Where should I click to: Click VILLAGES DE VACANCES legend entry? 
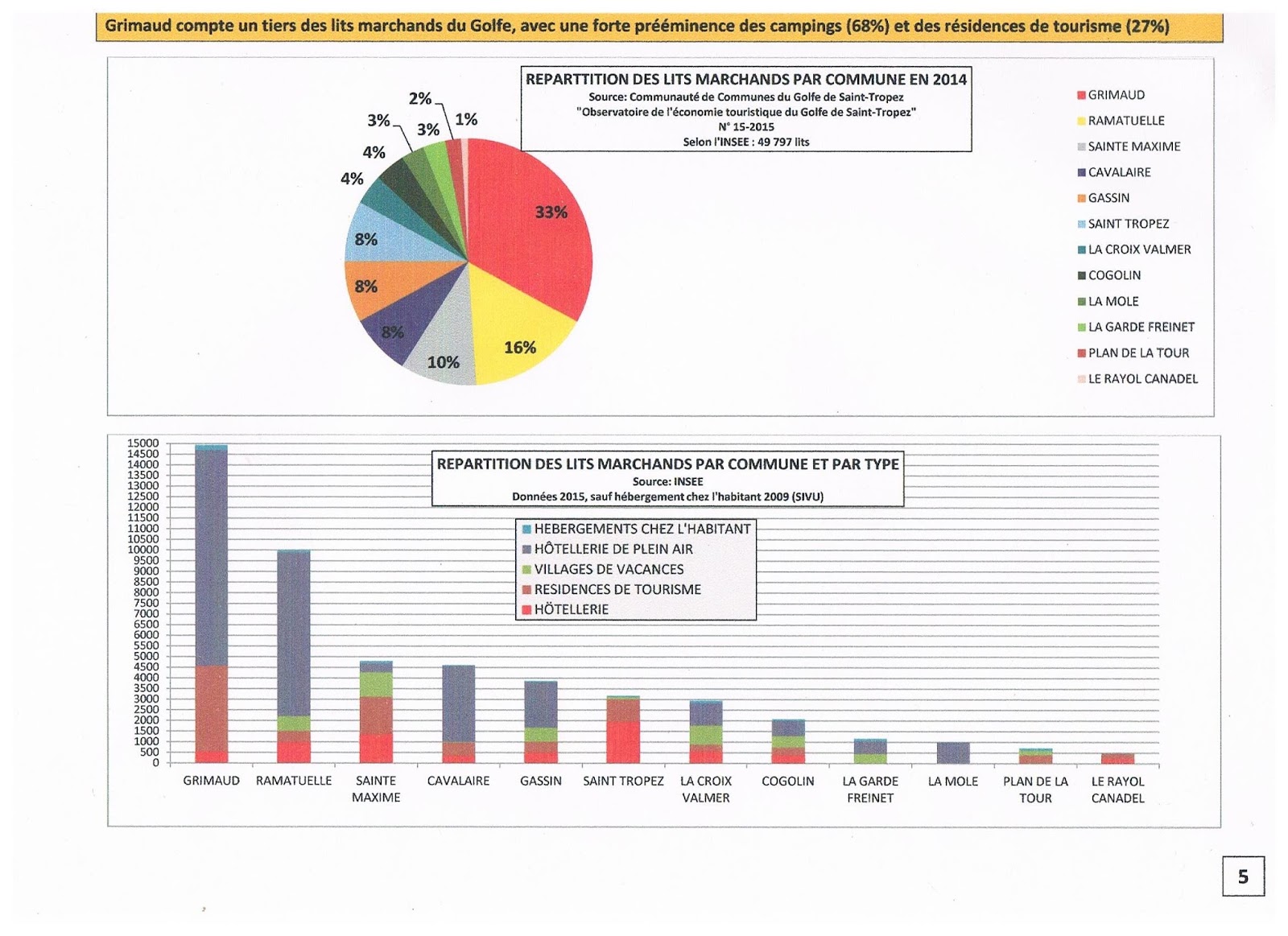pyautogui.click(x=603, y=569)
